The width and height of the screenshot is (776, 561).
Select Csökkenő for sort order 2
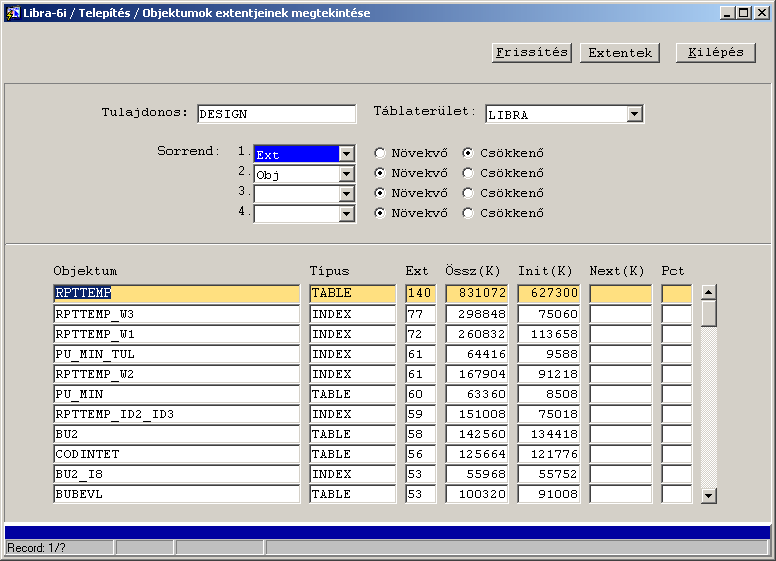tap(468, 173)
